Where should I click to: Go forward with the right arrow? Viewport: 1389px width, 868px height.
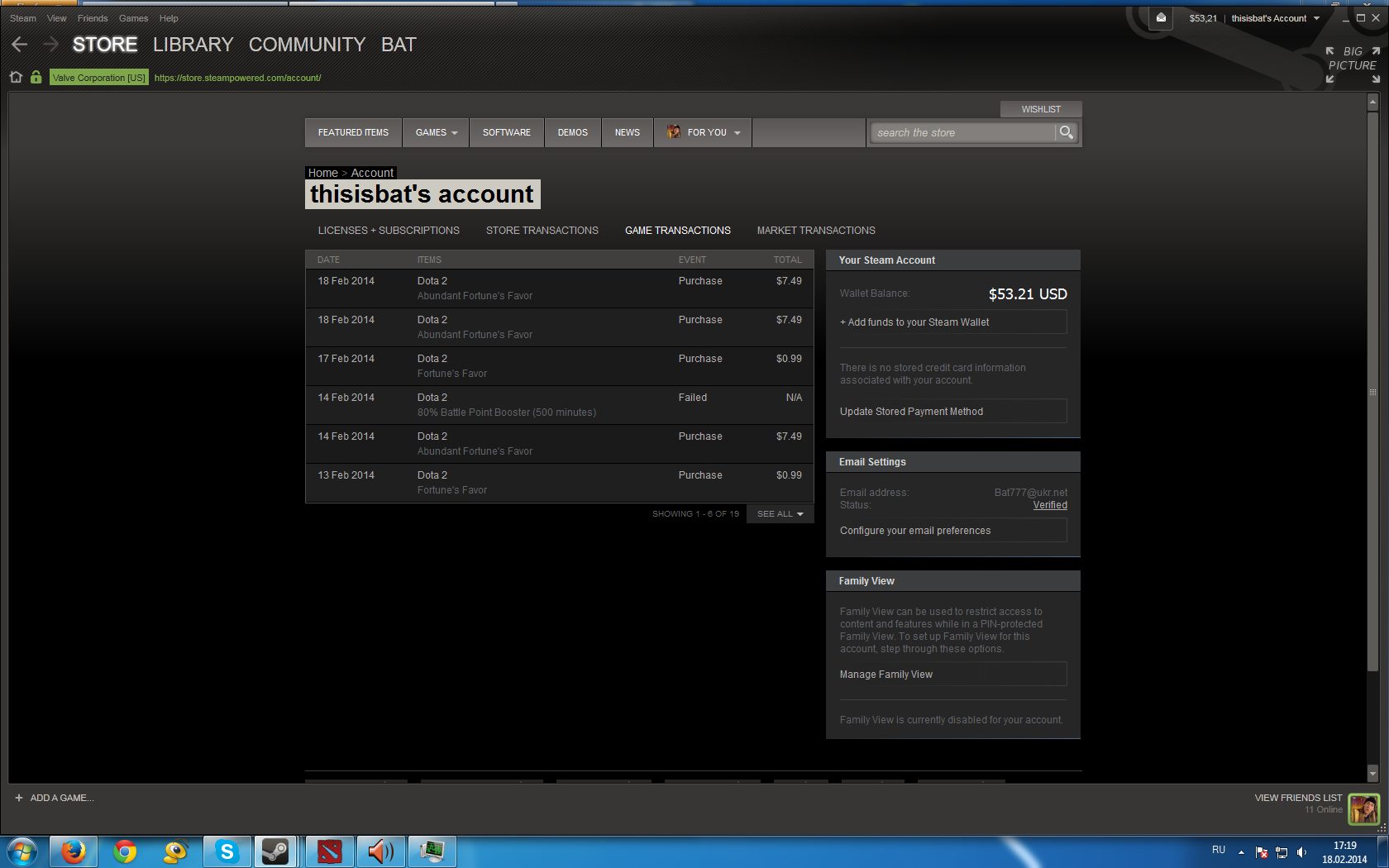(x=51, y=45)
